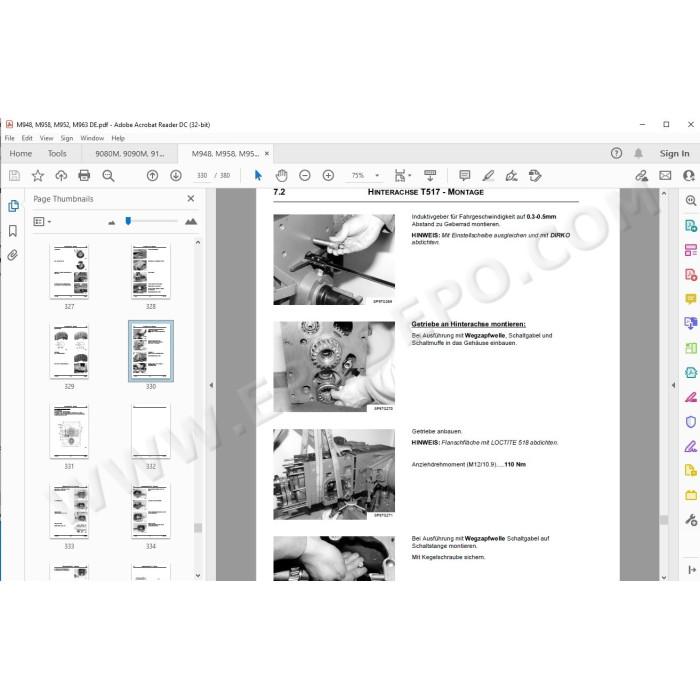The height and width of the screenshot is (700, 700).
Task: Open the Edit menu
Action: pos(27,138)
